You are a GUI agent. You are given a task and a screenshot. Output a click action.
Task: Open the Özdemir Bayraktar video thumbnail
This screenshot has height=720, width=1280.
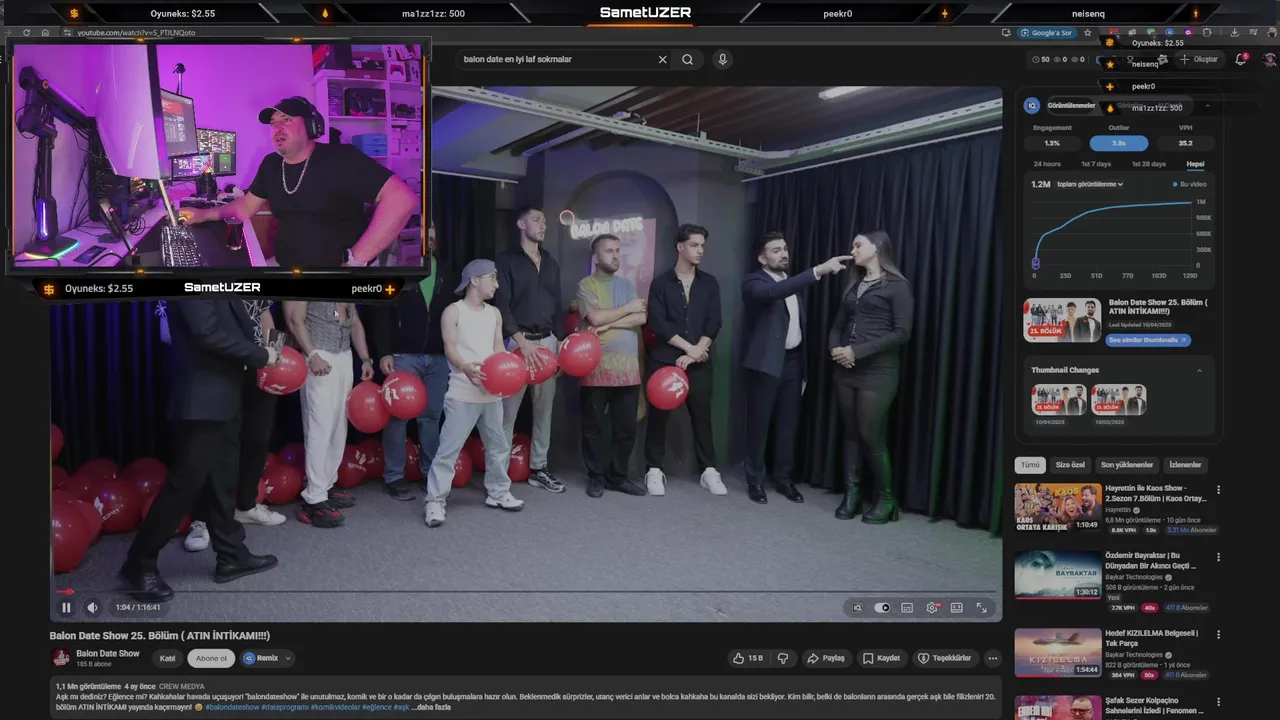coord(1058,574)
